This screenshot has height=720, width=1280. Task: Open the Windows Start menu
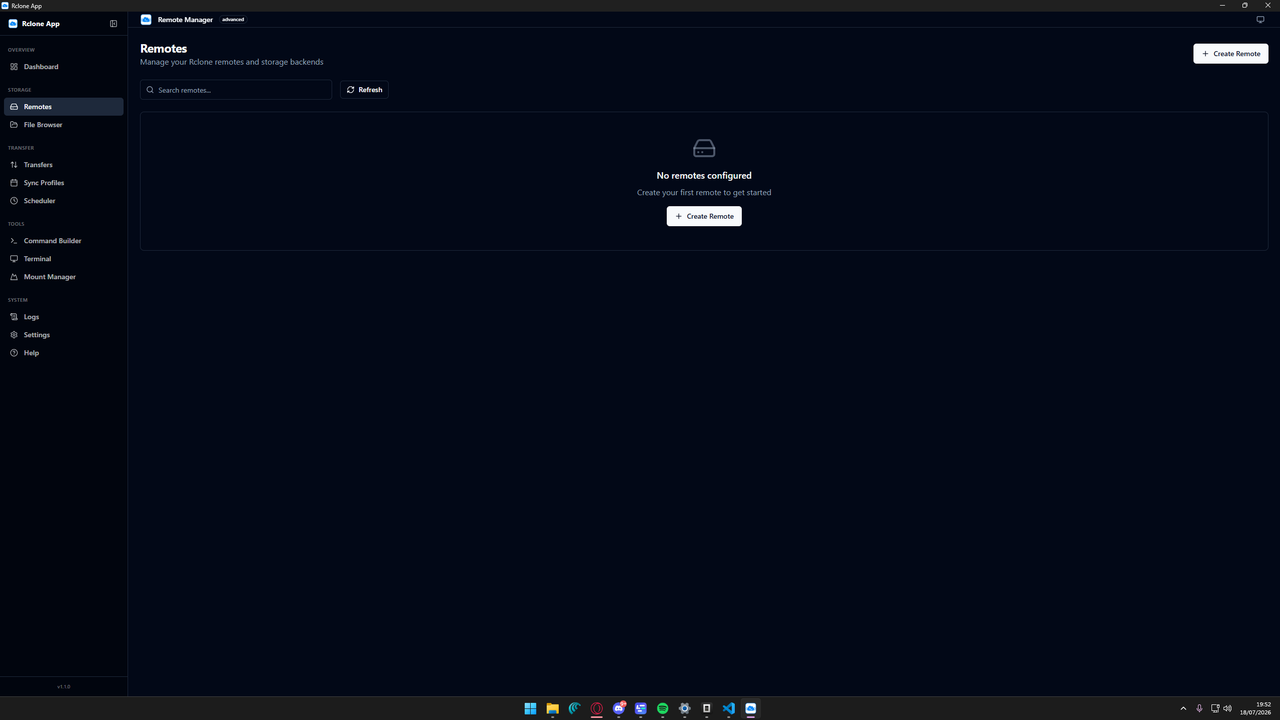click(530, 708)
